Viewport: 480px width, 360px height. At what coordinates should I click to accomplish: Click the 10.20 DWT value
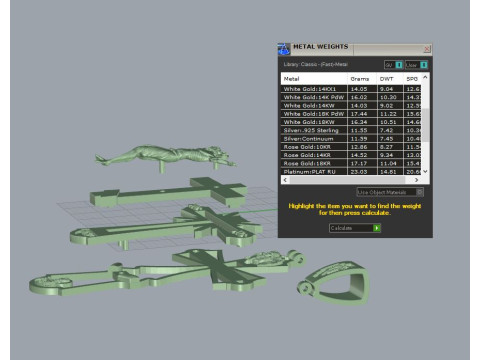(388, 97)
